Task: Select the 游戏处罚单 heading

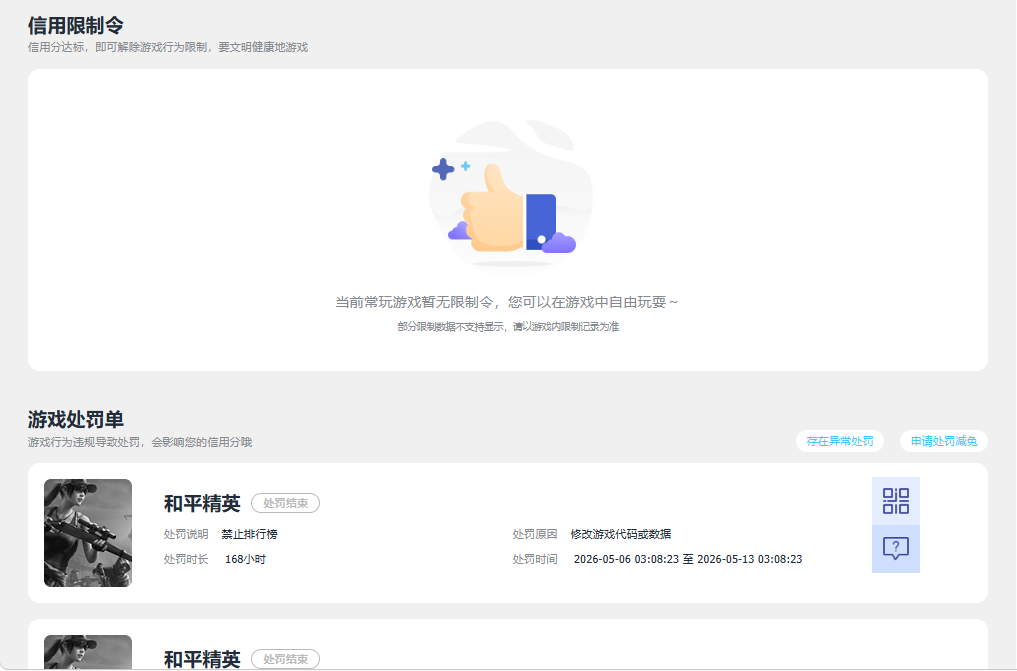Action: tap(76, 419)
